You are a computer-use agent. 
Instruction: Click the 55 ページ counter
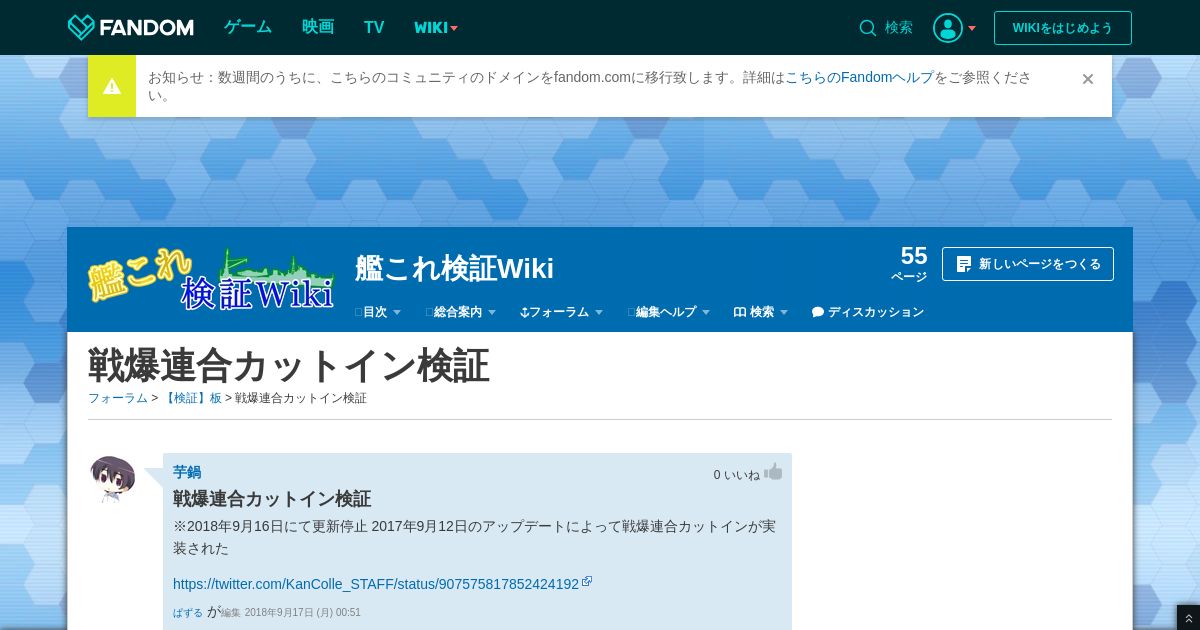coord(910,264)
